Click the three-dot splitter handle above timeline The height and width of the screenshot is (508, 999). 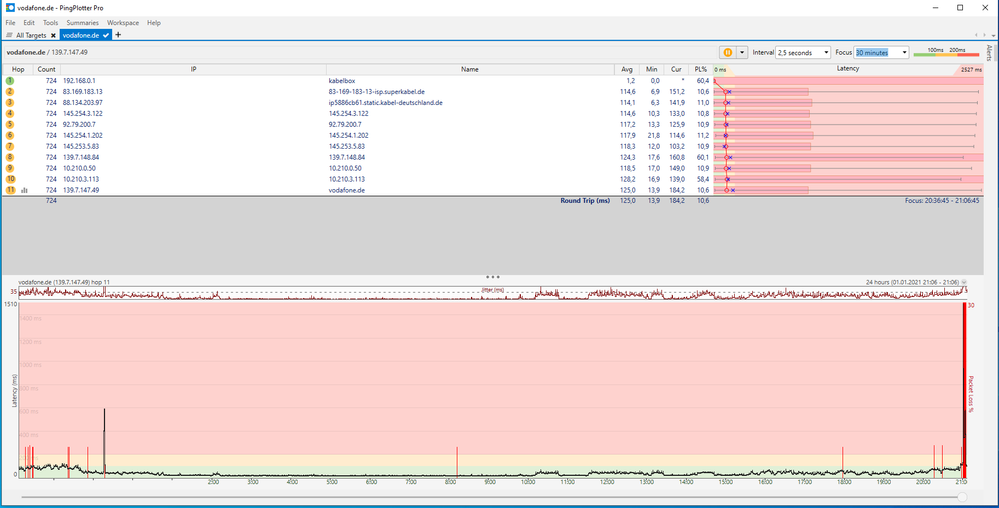[492, 277]
